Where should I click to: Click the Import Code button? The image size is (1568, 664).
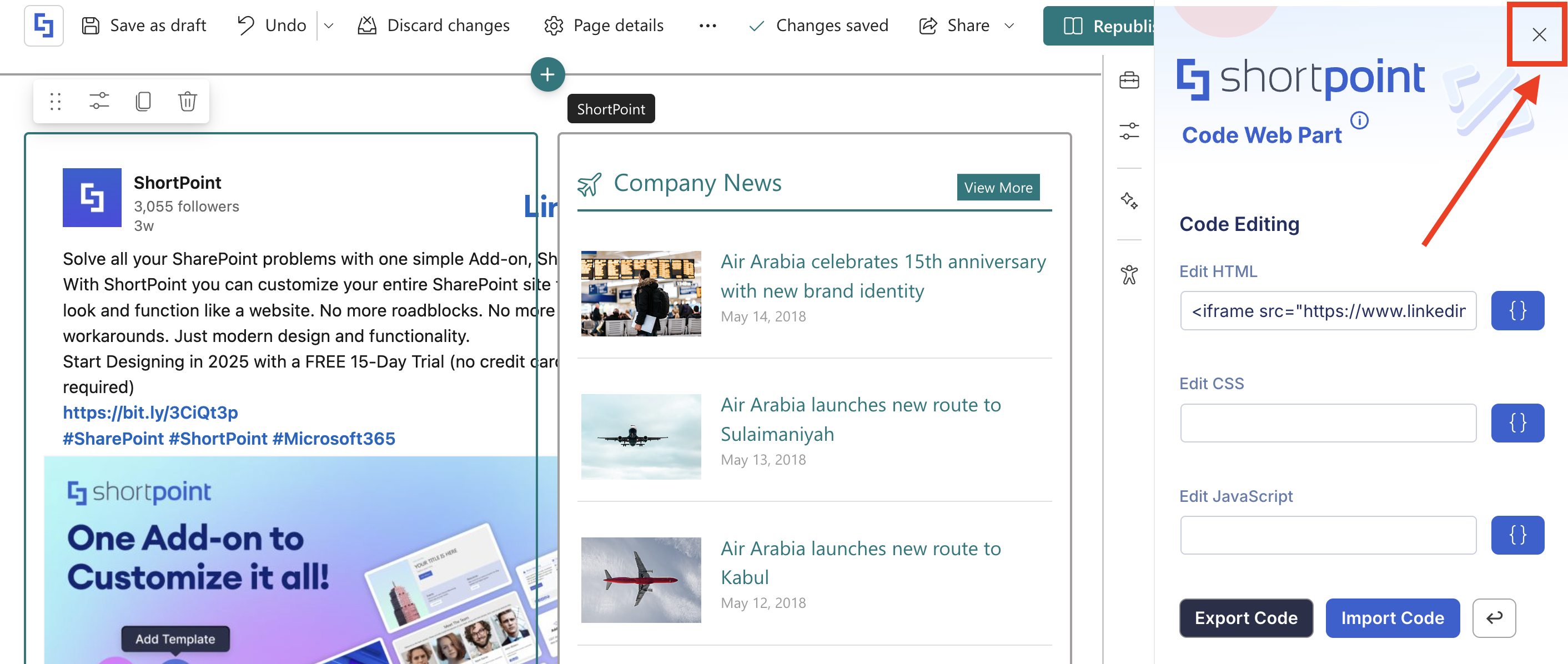(1392, 618)
